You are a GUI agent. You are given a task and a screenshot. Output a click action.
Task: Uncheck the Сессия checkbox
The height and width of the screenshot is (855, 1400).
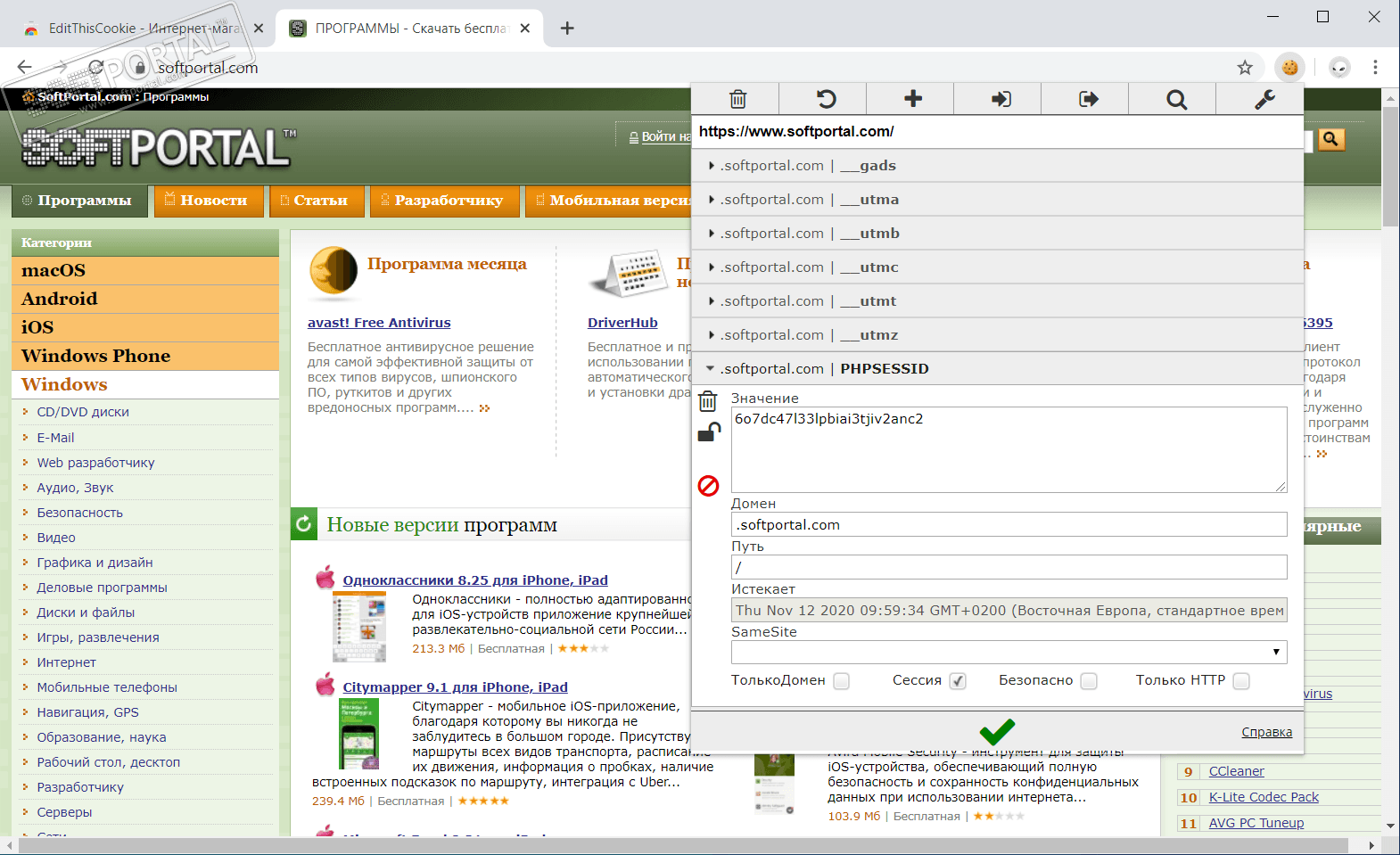[x=958, y=681]
